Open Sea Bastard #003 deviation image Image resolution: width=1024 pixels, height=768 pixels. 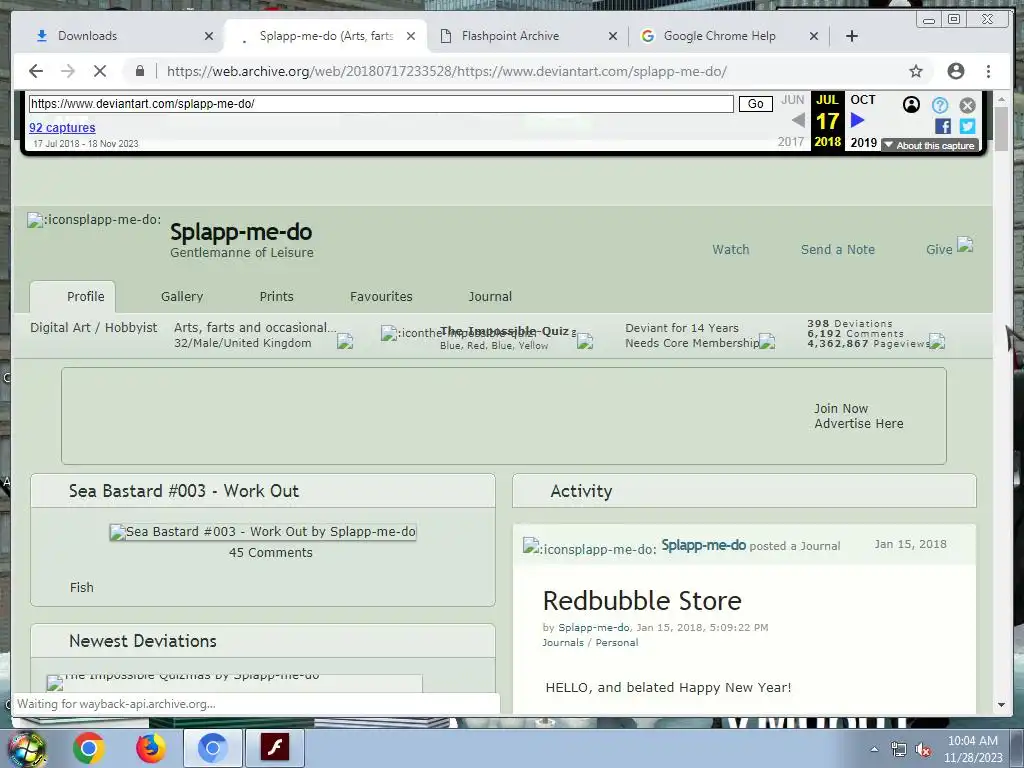263,532
